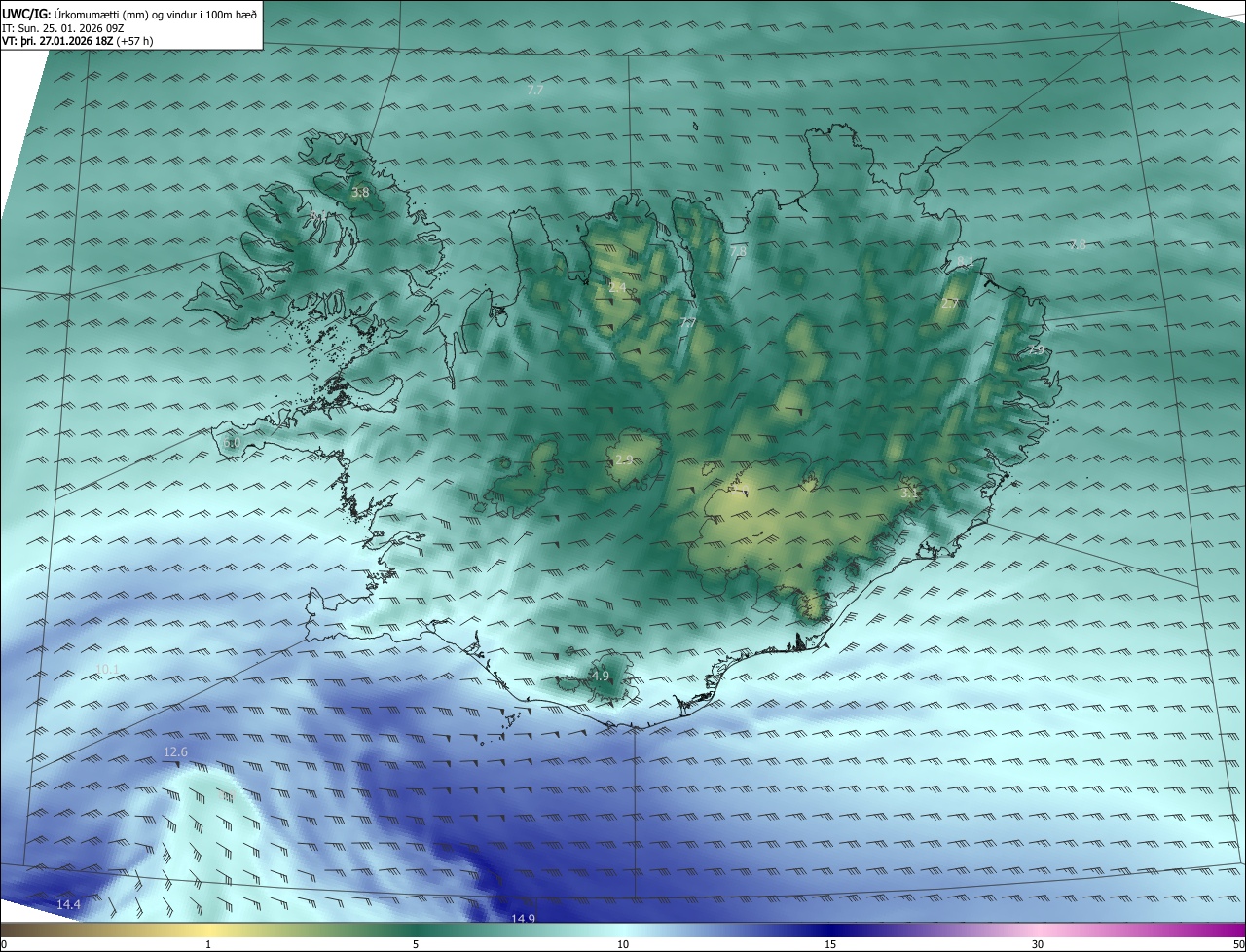Screen dimensions: 1246x952
Task: Click the 12.6 value label
Action: coord(175,751)
